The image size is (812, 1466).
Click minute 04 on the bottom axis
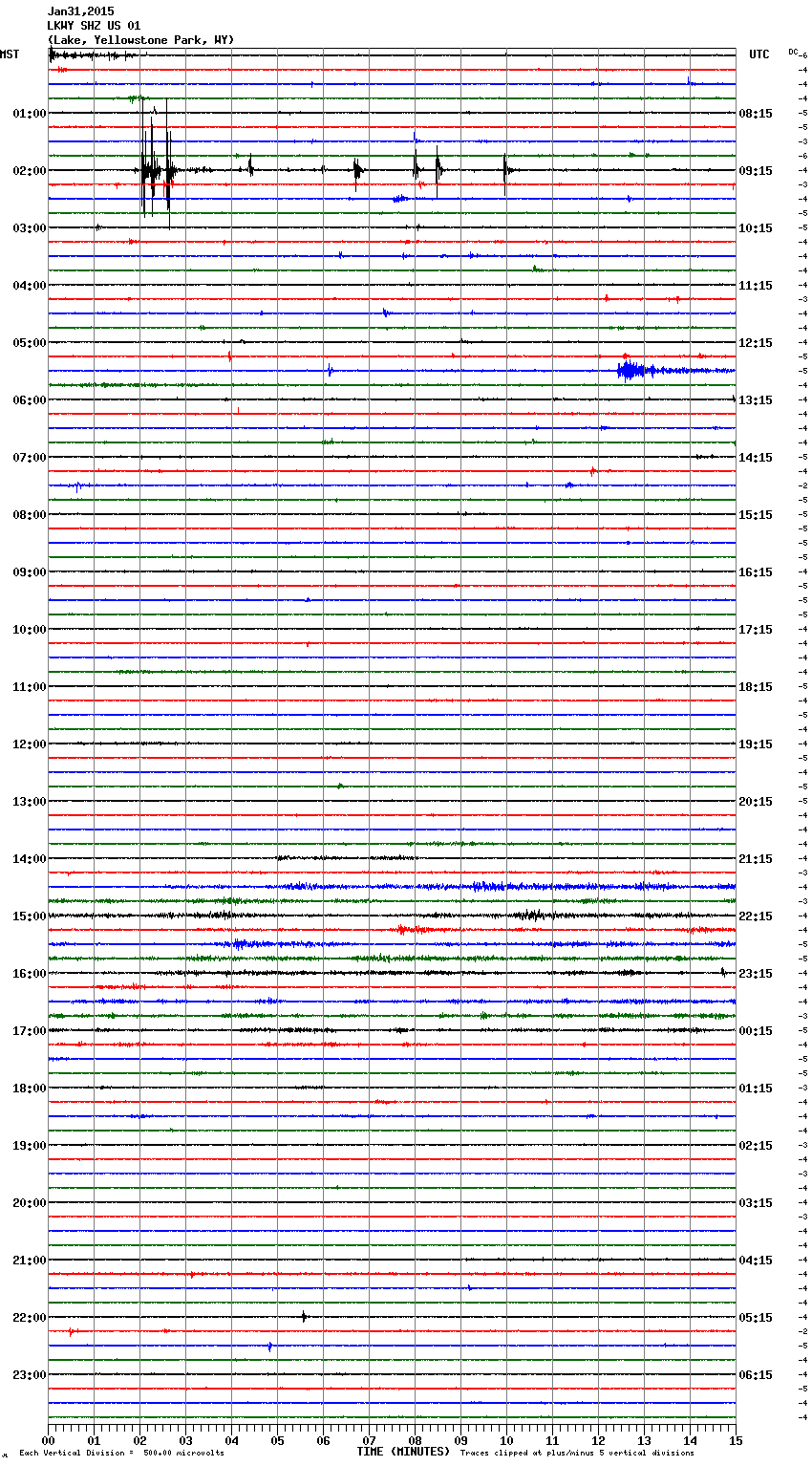231,1440
